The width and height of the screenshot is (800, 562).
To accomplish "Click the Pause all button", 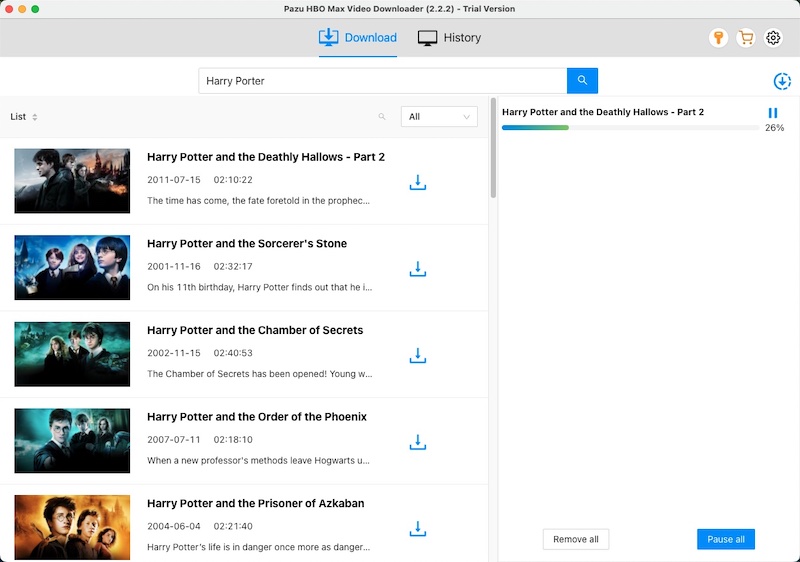I will click(x=726, y=539).
